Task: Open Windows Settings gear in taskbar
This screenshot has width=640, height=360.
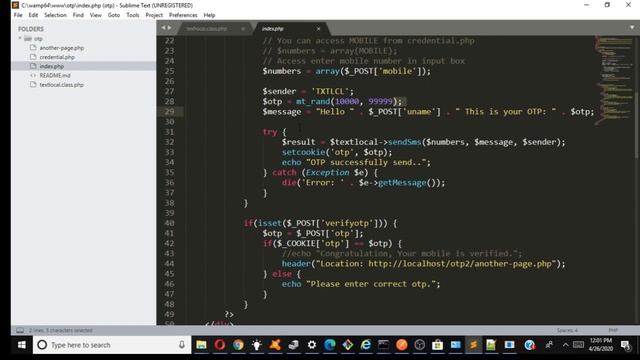Action: (x=311, y=345)
